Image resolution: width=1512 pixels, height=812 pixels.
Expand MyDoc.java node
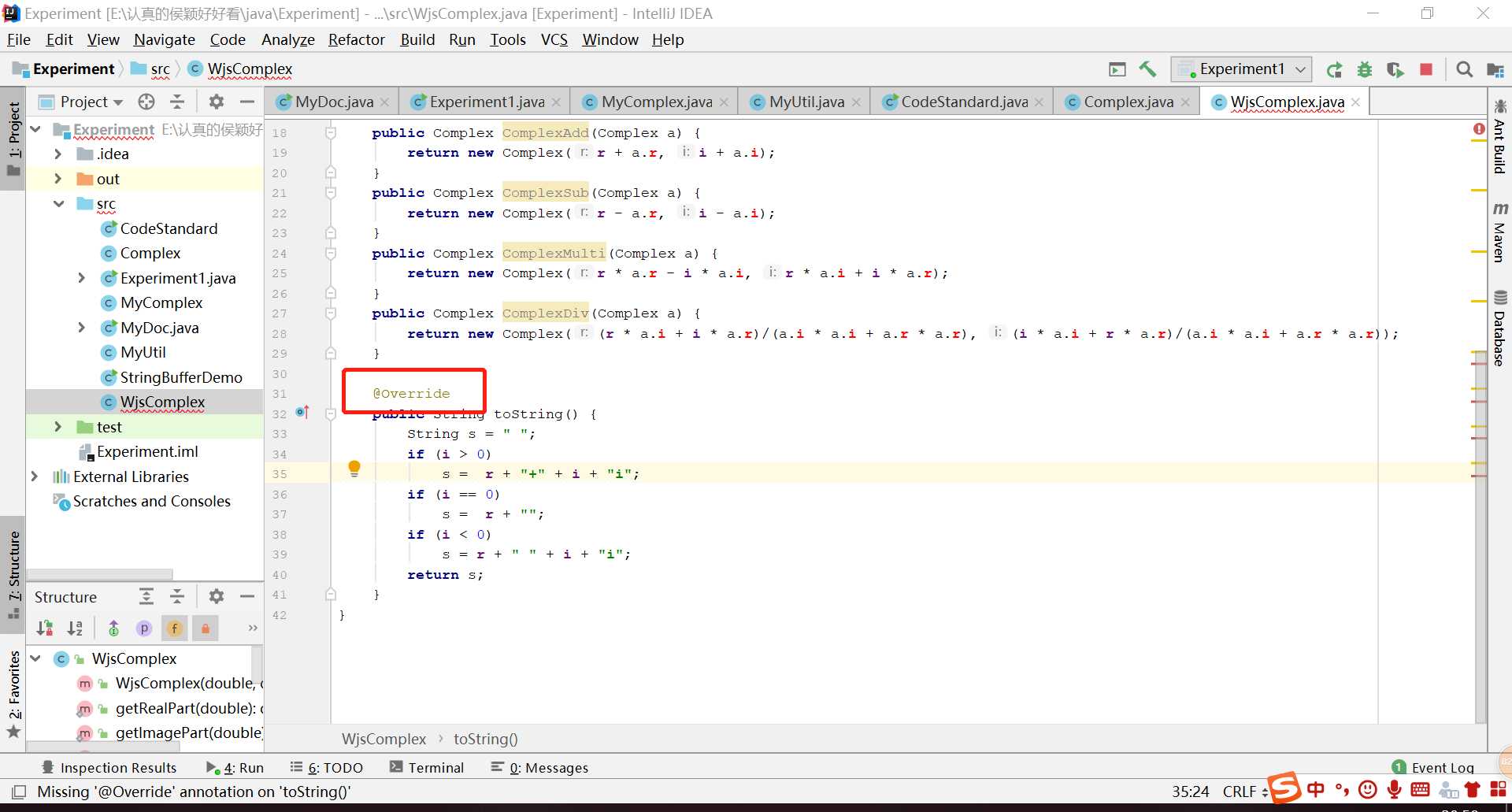click(x=81, y=328)
